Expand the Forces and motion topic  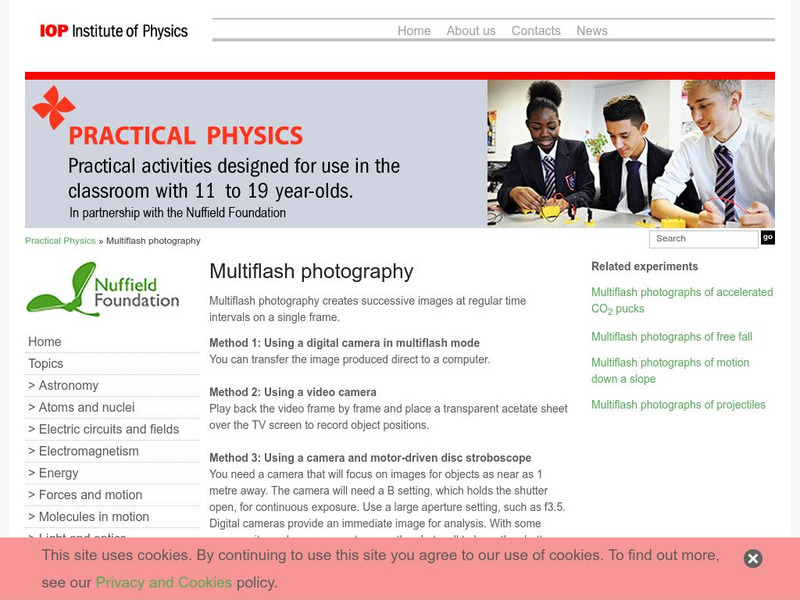[x=86, y=495]
